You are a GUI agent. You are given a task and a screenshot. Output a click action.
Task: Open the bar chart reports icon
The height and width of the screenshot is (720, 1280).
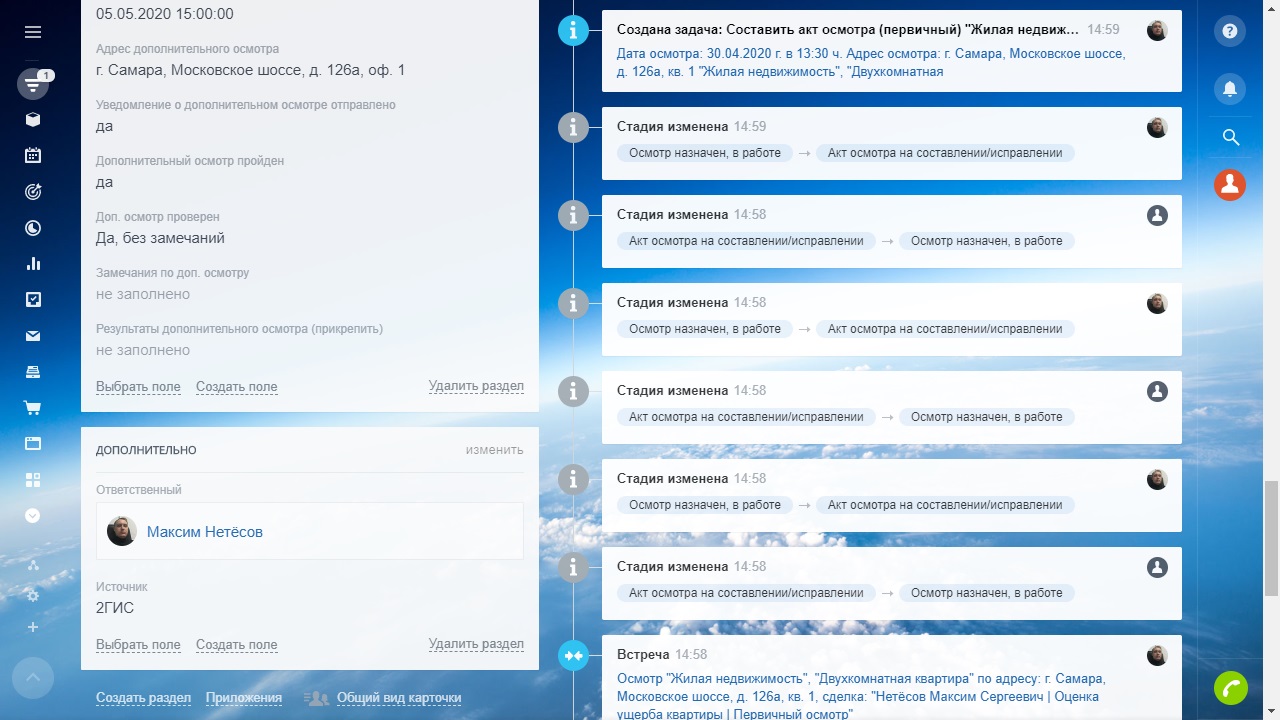[33, 264]
